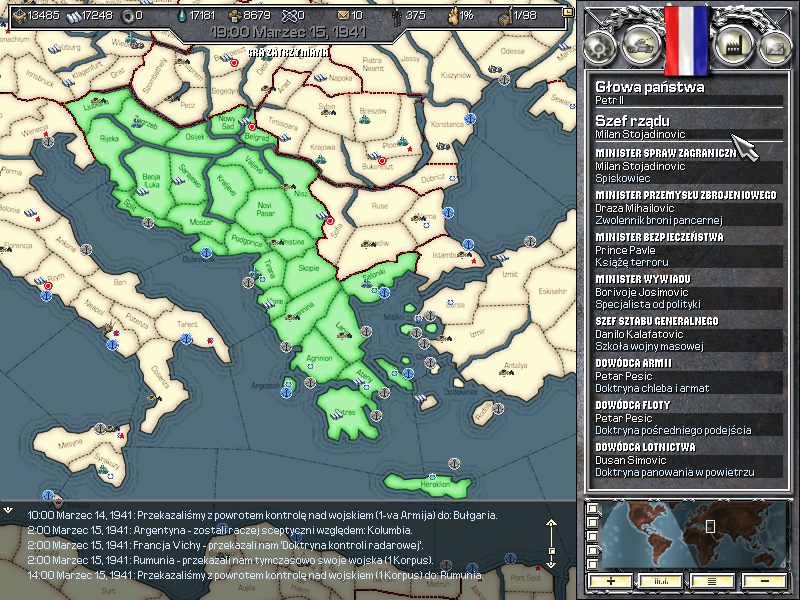Select the grey anchor near Ankona
Screen dimensions: 800x600
(86, 249)
